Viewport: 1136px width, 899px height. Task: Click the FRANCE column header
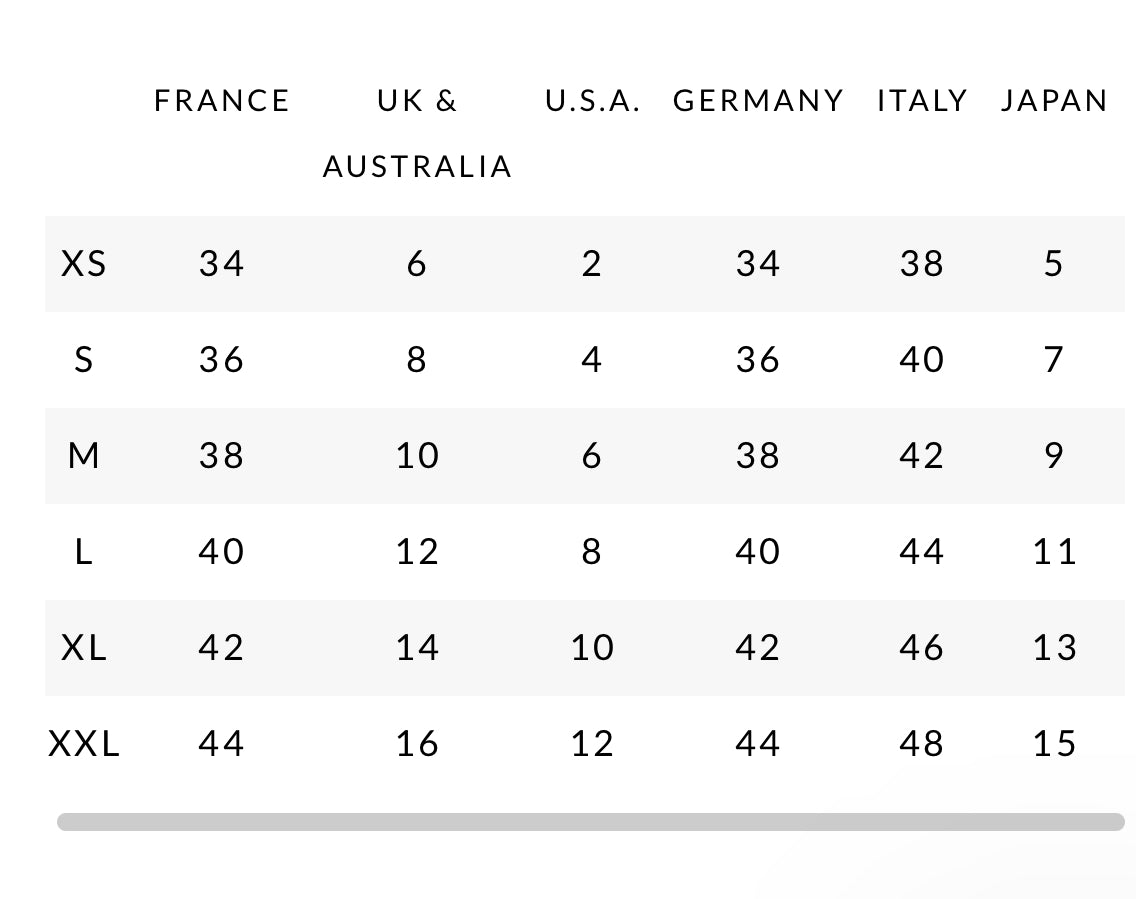222,101
